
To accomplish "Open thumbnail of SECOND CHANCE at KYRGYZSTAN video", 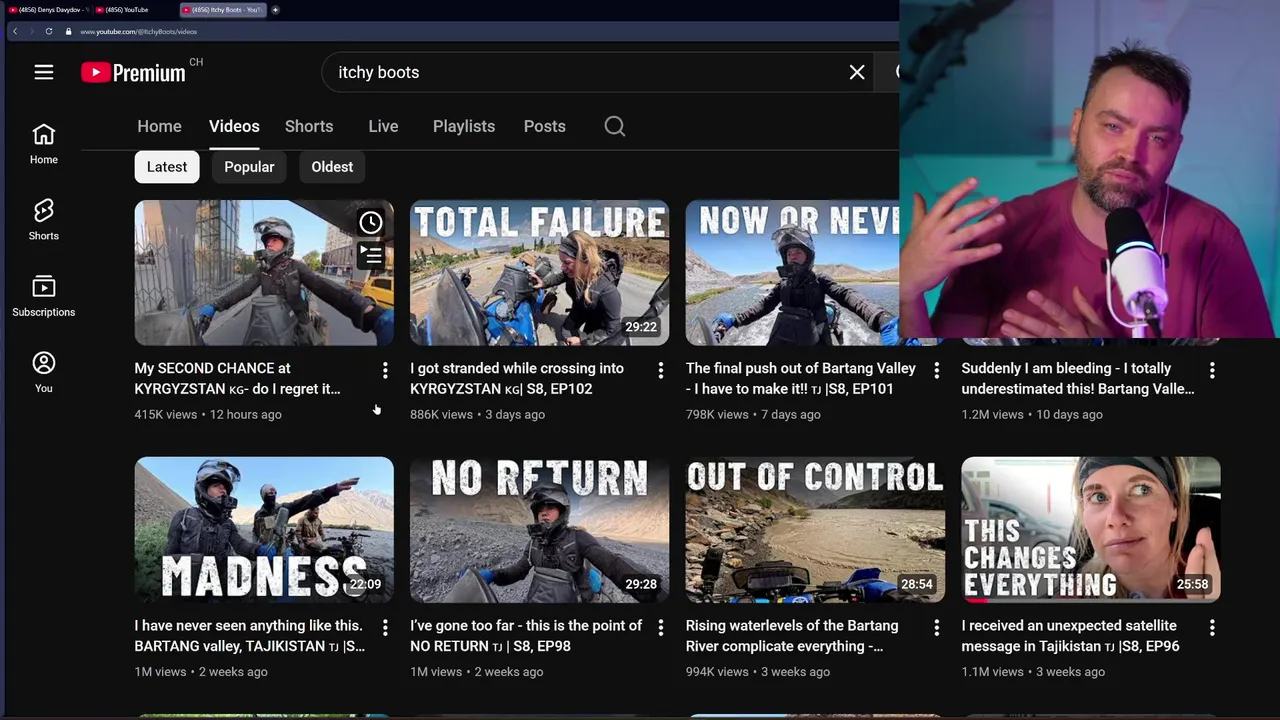I will [264, 273].
